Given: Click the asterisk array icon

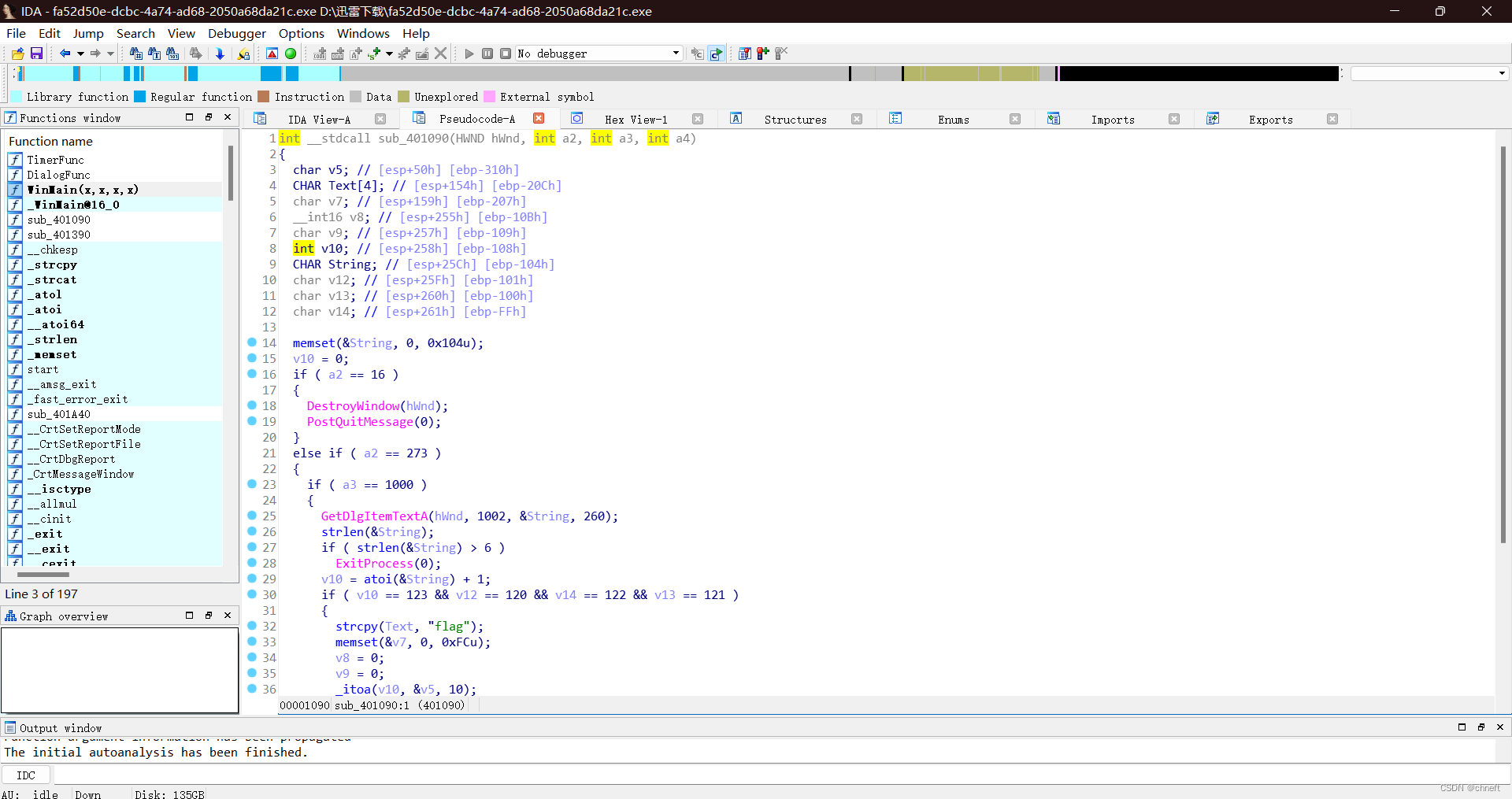Looking at the screenshot, I should coord(404,54).
